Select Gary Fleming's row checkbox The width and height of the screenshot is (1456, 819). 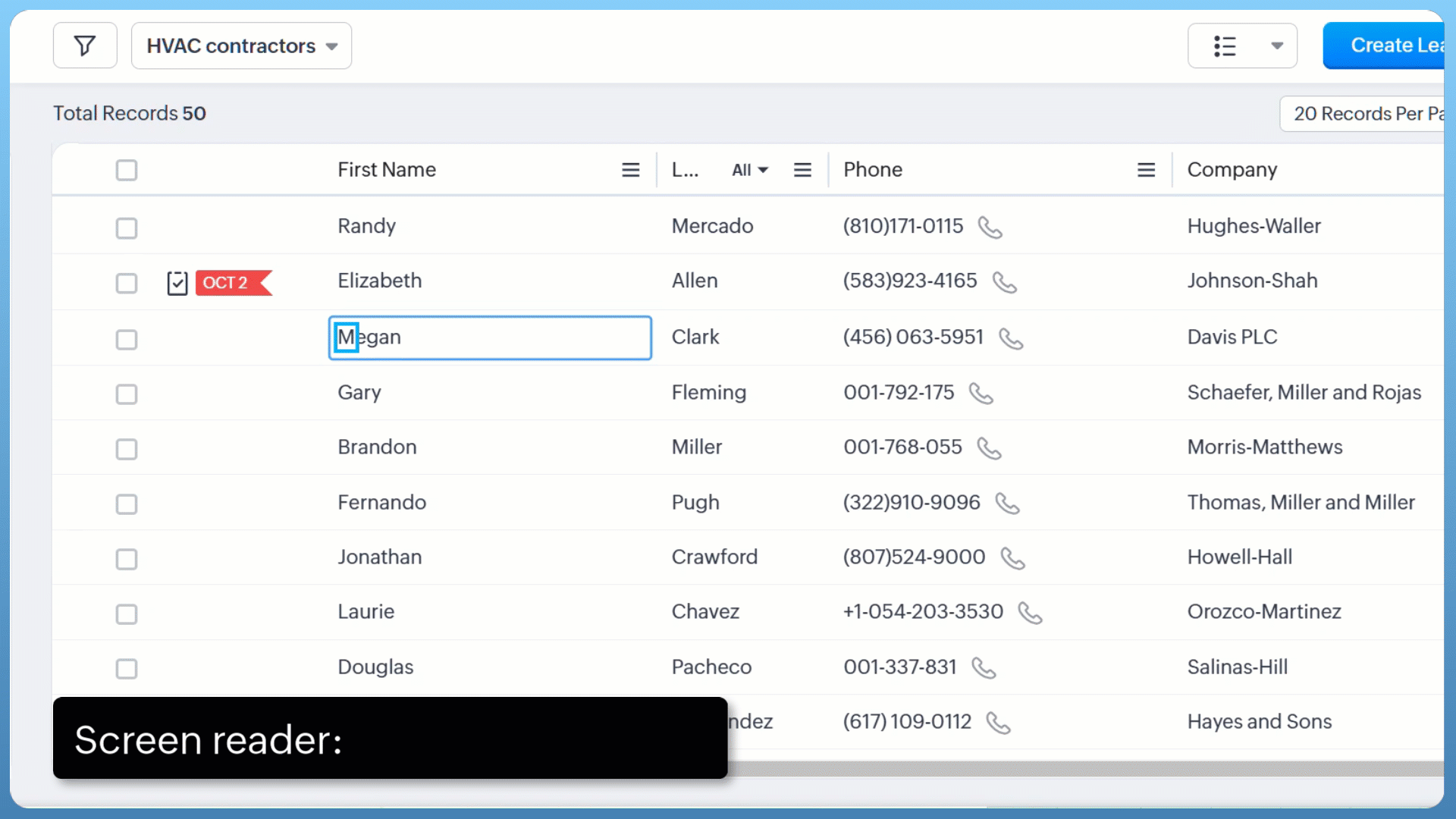tap(127, 394)
